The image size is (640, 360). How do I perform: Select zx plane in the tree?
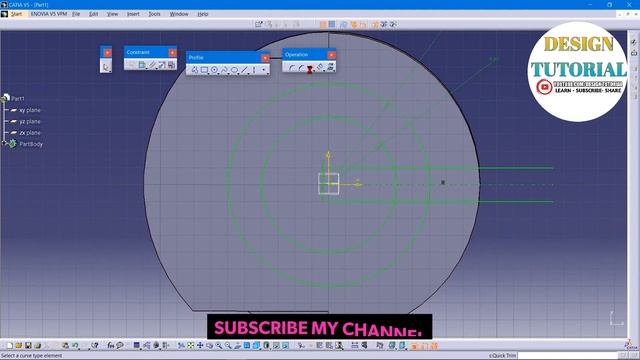pos(30,133)
